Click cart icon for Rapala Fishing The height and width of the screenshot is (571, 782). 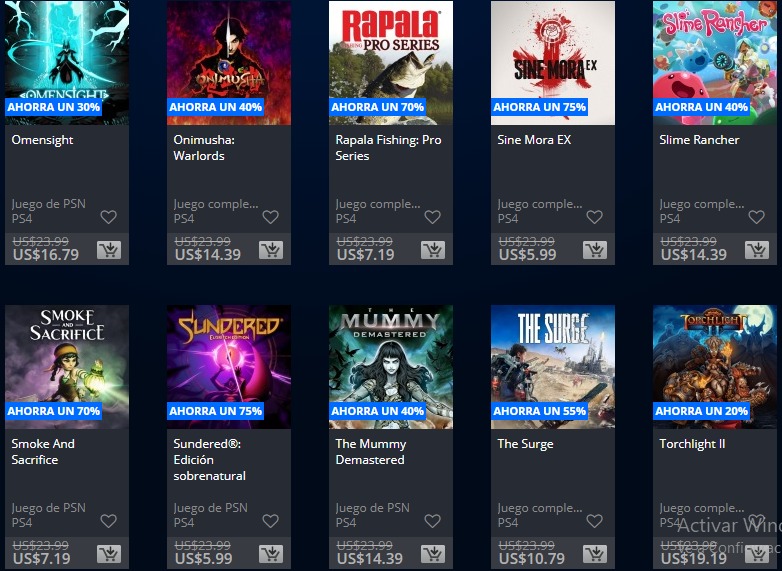tap(433, 250)
